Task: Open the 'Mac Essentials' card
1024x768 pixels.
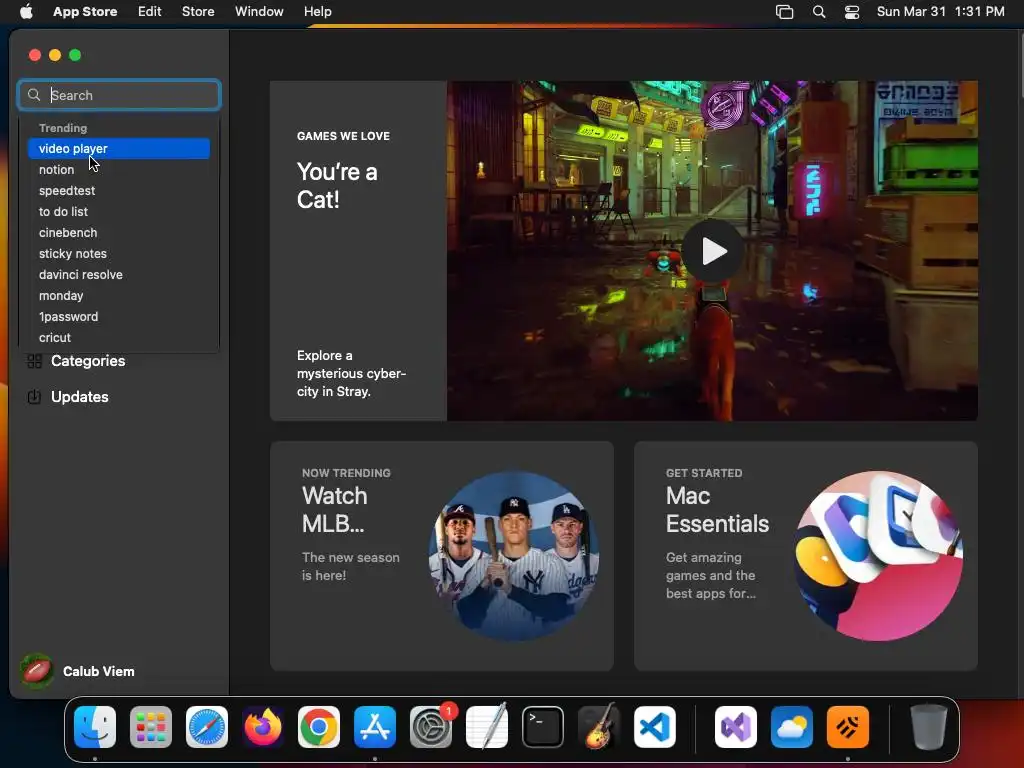Action: 806,556
